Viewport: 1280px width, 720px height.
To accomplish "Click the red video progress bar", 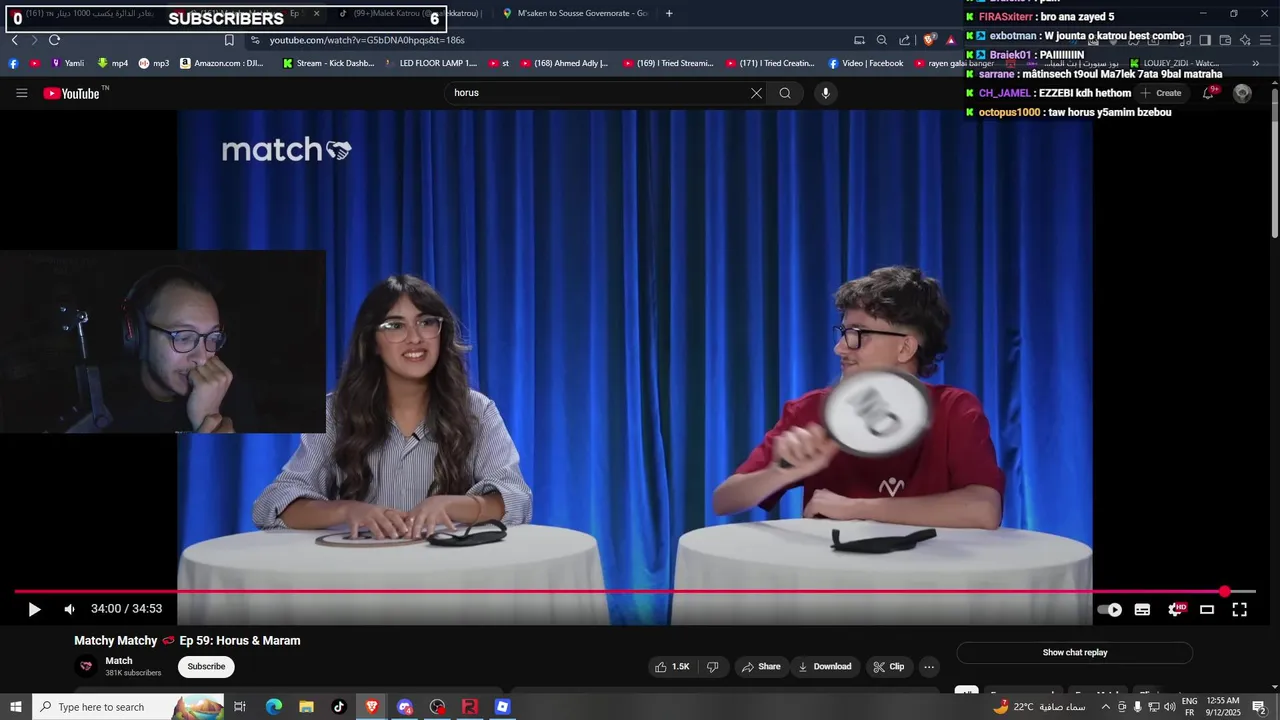I will (634, 592).
